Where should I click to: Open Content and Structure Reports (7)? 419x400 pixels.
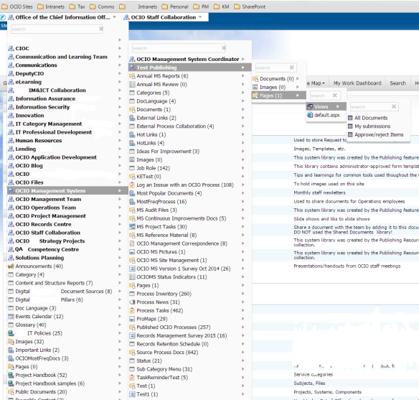click(x=54, y=283)
